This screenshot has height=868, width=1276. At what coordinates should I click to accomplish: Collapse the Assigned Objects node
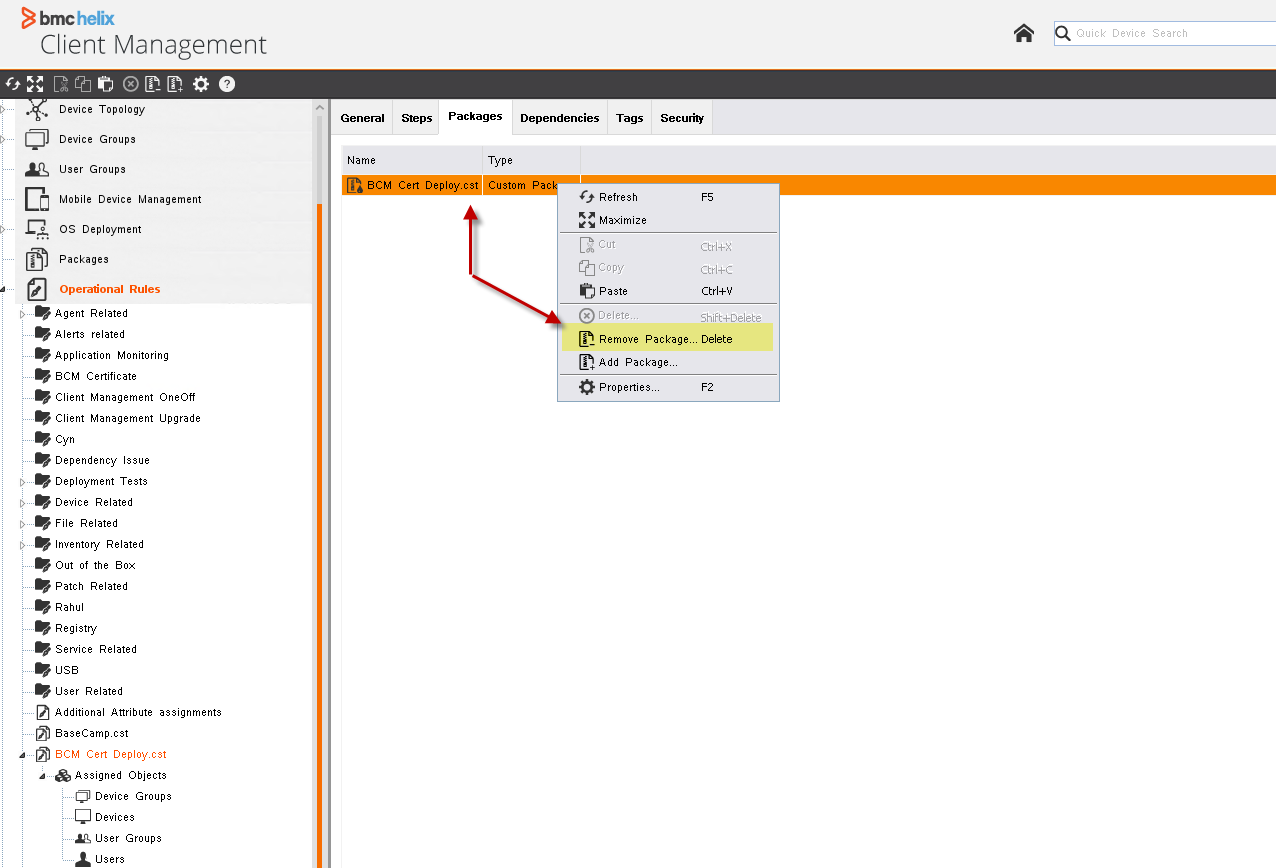click(x=42, y=776)
